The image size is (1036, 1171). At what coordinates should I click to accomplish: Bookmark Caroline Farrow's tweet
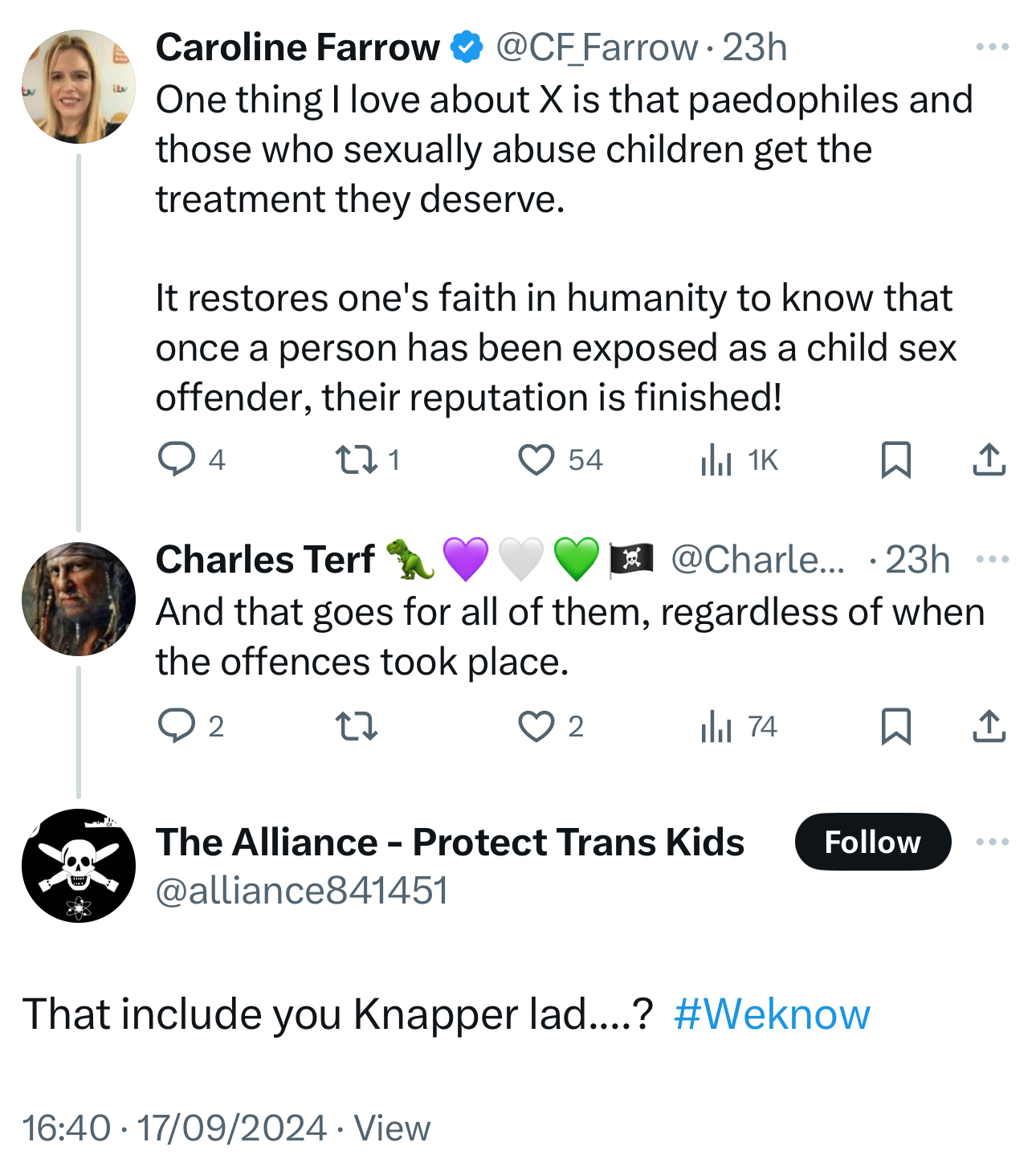click(895, 459)
